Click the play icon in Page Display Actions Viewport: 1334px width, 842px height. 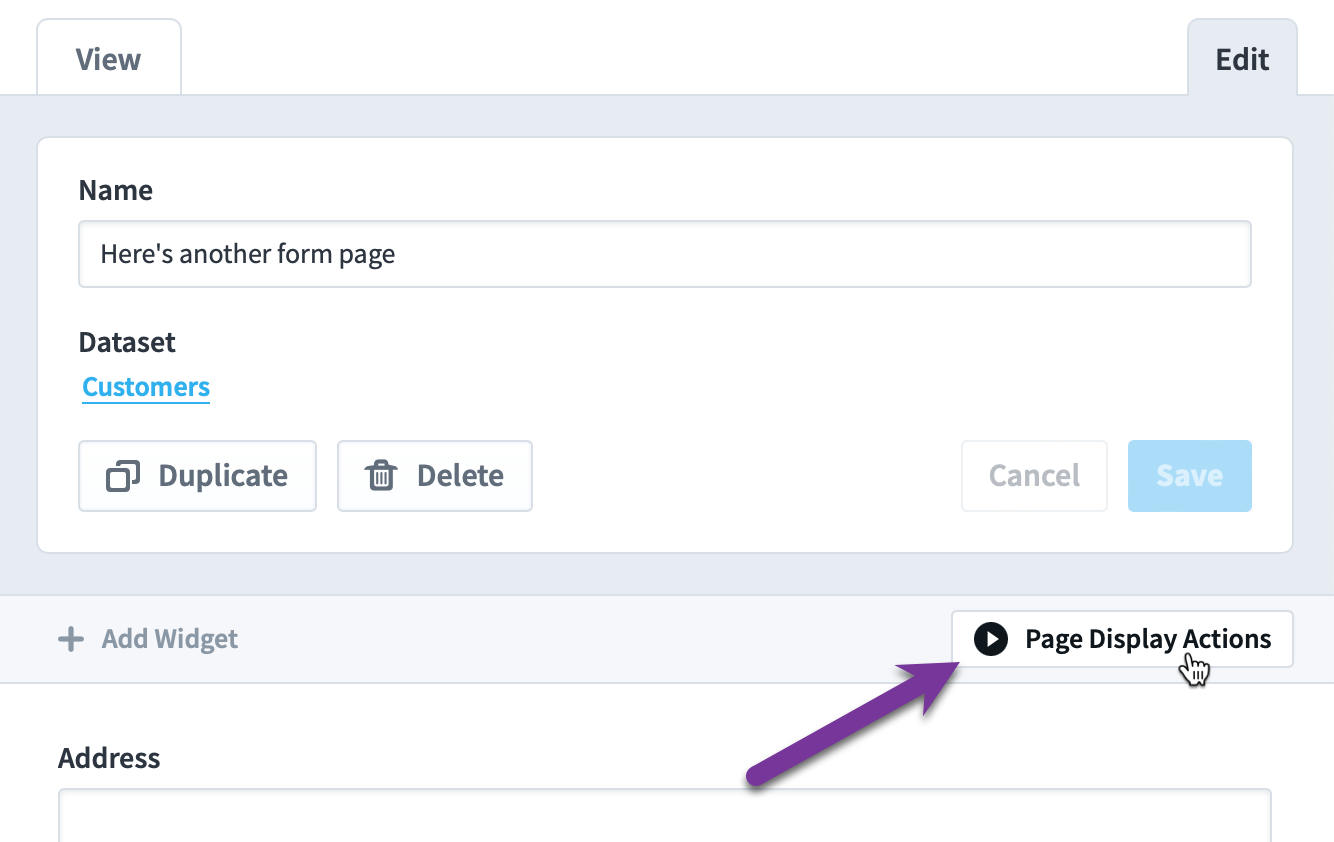tap(990, 639)
